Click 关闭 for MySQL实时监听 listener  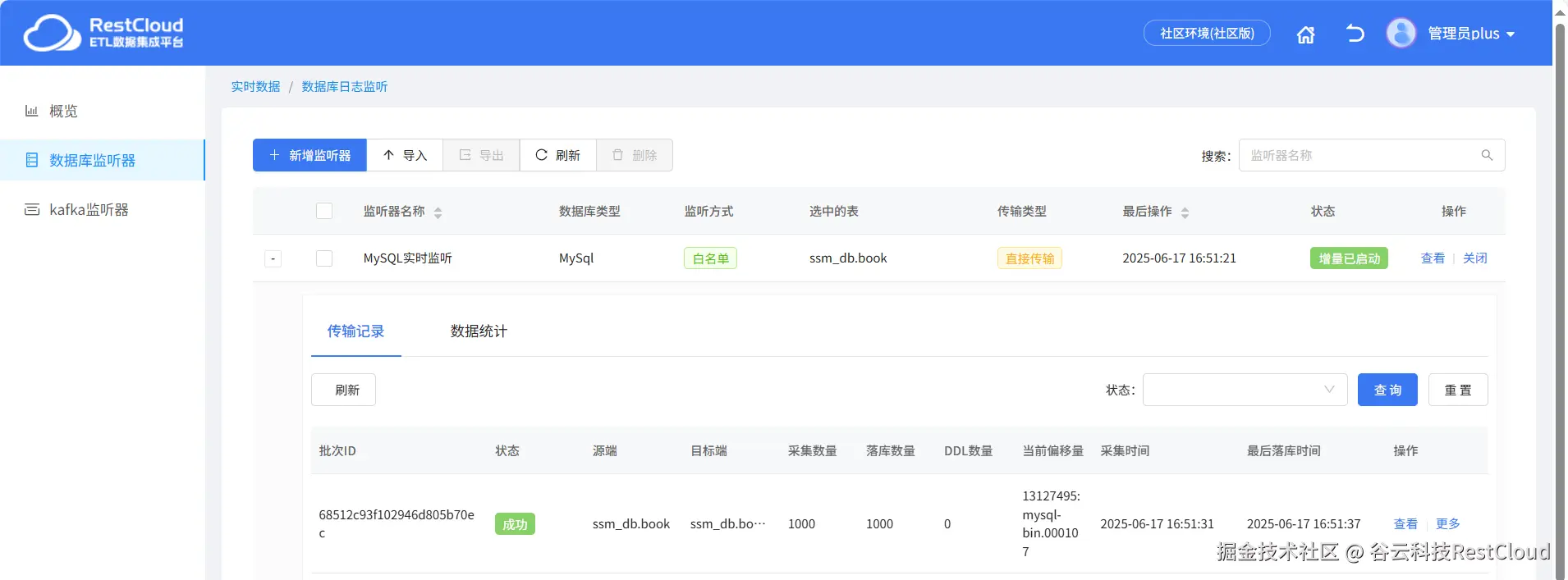click(x=1475, y=258)
